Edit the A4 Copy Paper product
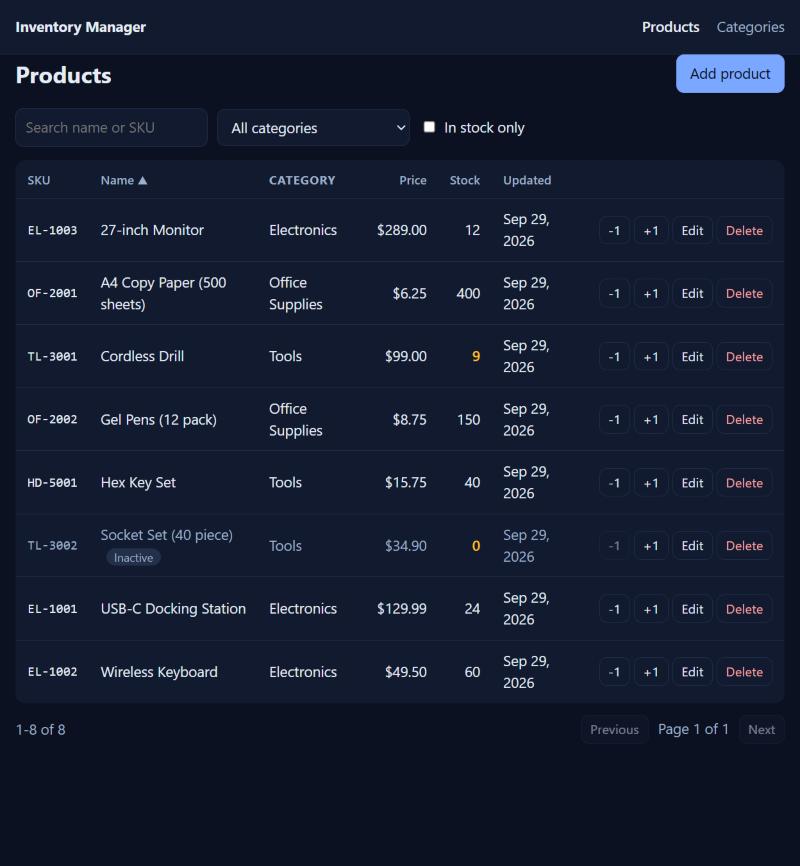800x866 pixels. click(x=692, y=293)
